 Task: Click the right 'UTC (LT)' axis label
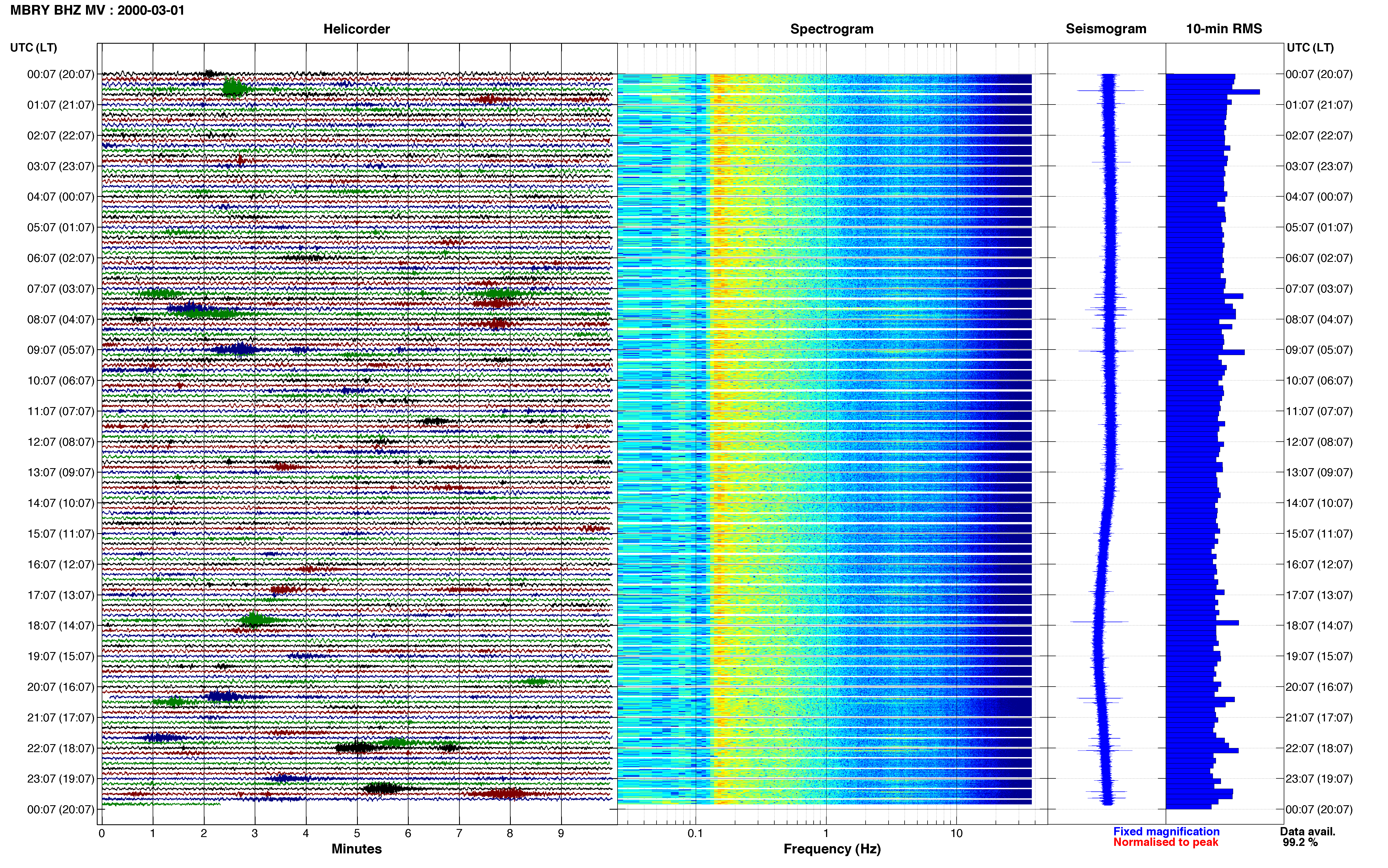click(x=1310, y=48)
